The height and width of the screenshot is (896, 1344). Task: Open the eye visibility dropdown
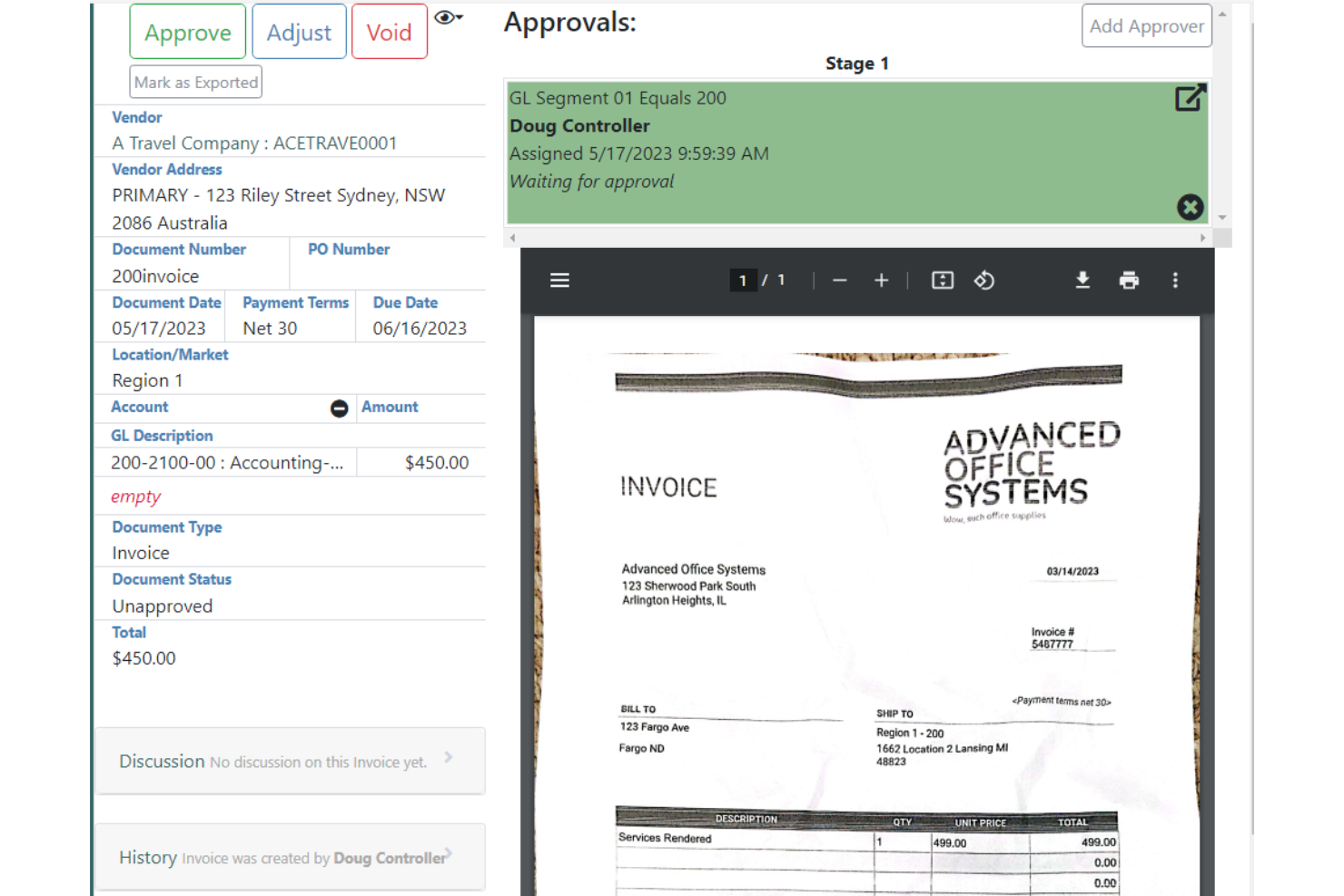[x=449, y=17]
